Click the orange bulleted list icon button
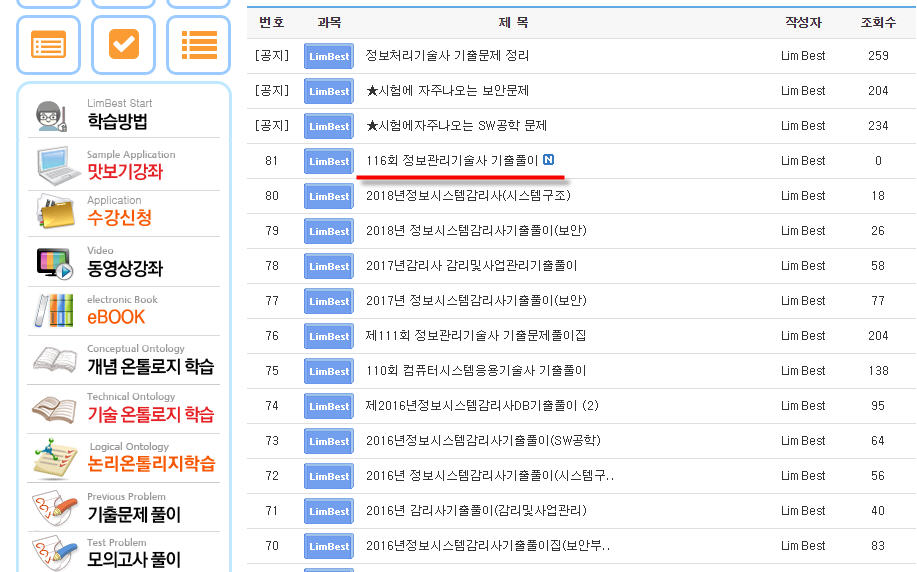 [198, 45]
